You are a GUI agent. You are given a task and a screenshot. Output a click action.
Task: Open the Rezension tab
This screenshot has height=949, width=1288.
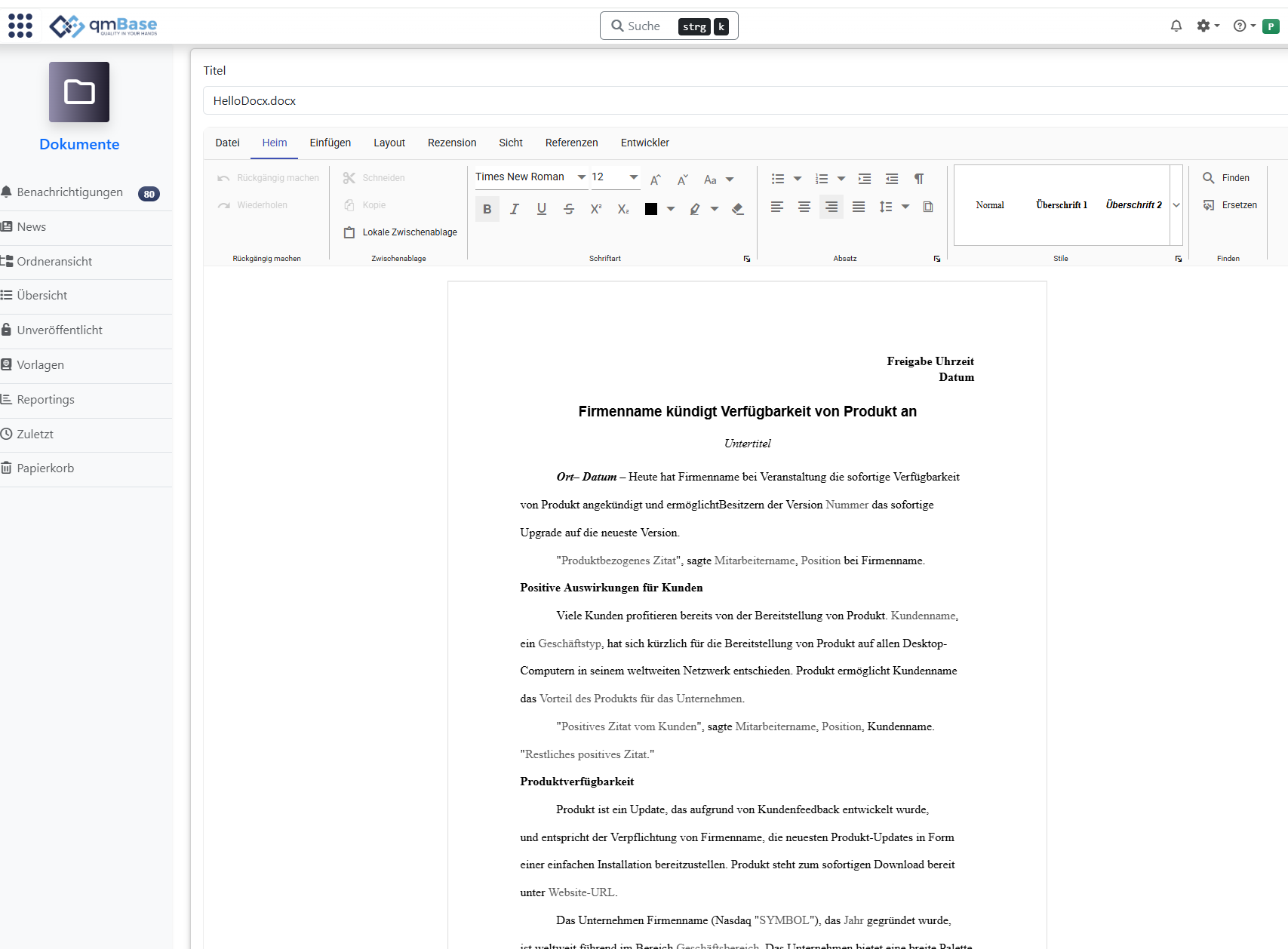tap(451, 143)
